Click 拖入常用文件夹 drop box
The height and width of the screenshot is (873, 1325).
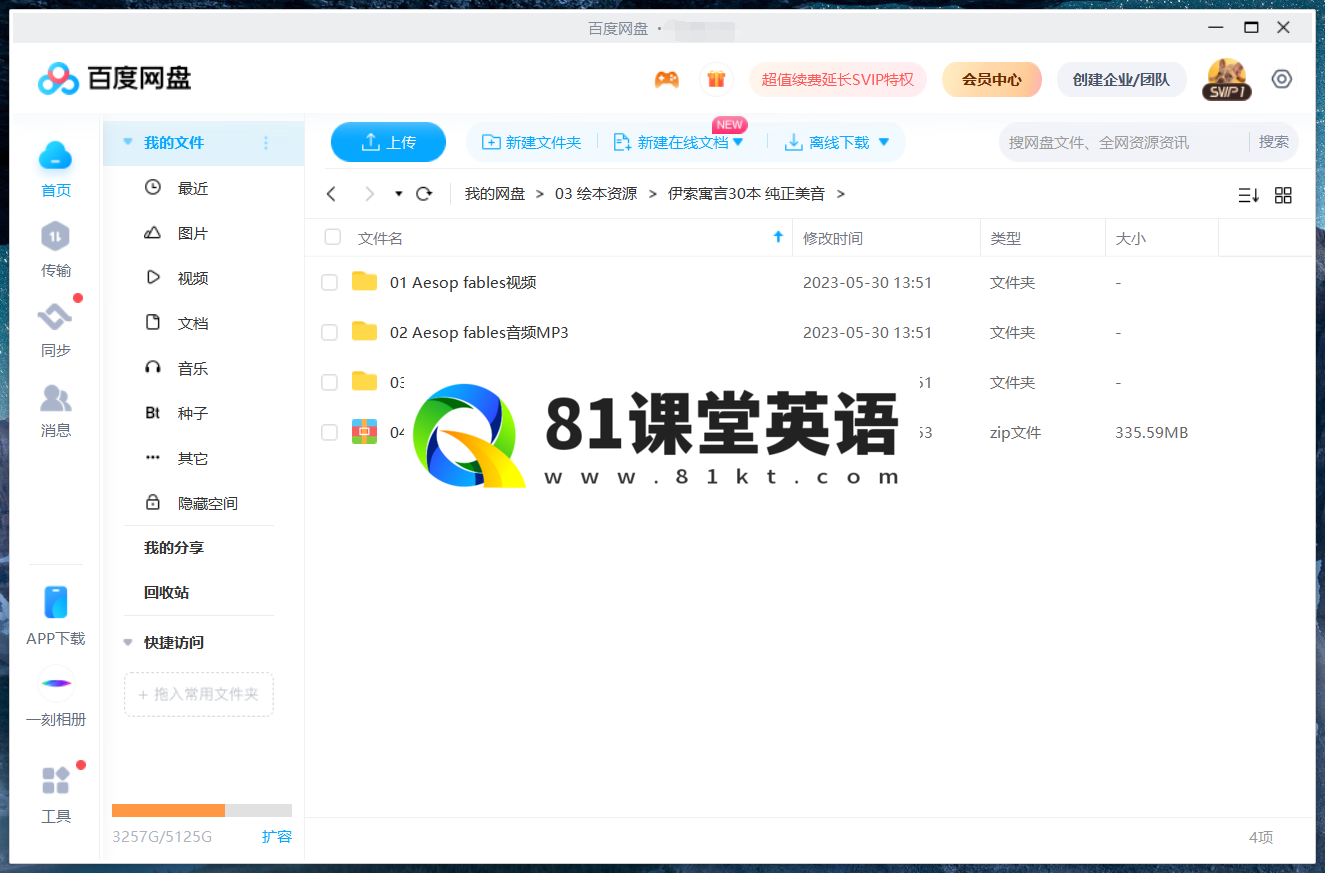(199, 694)
